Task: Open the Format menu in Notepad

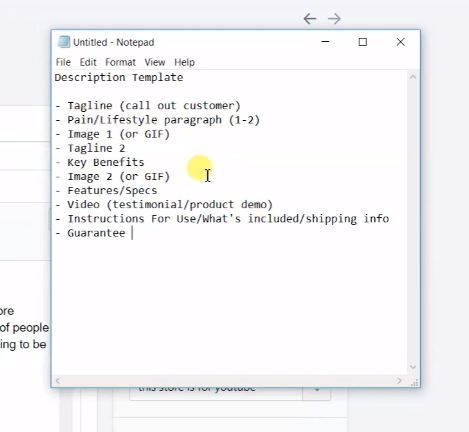Action: coord(120,62)
